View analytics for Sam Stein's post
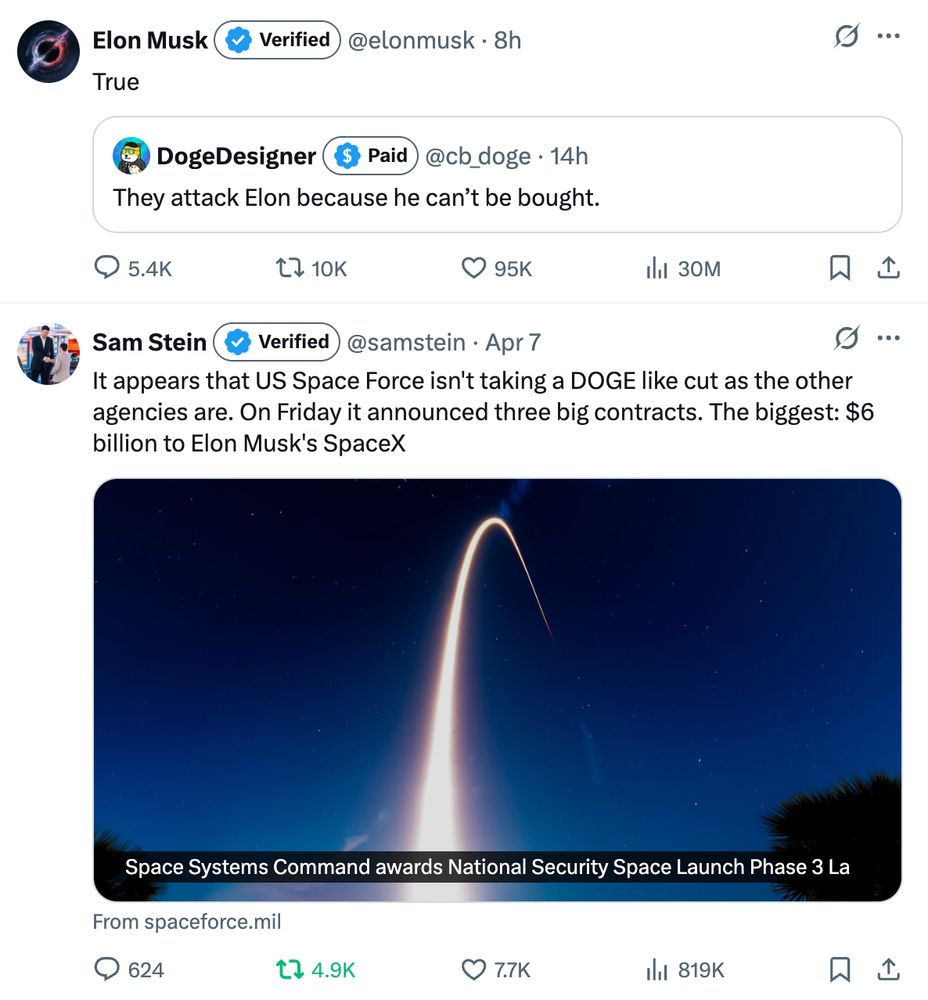Screen dimensions: 928x1000 [657, 969]
